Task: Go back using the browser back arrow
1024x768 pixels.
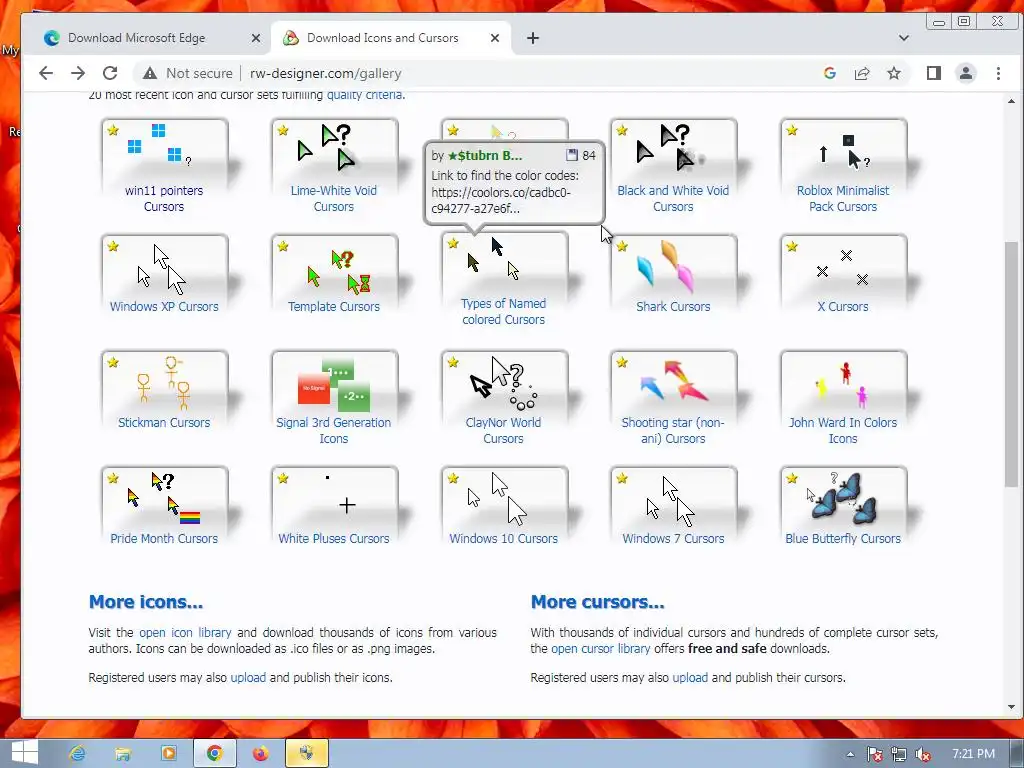Action: (x=46, y=73)
